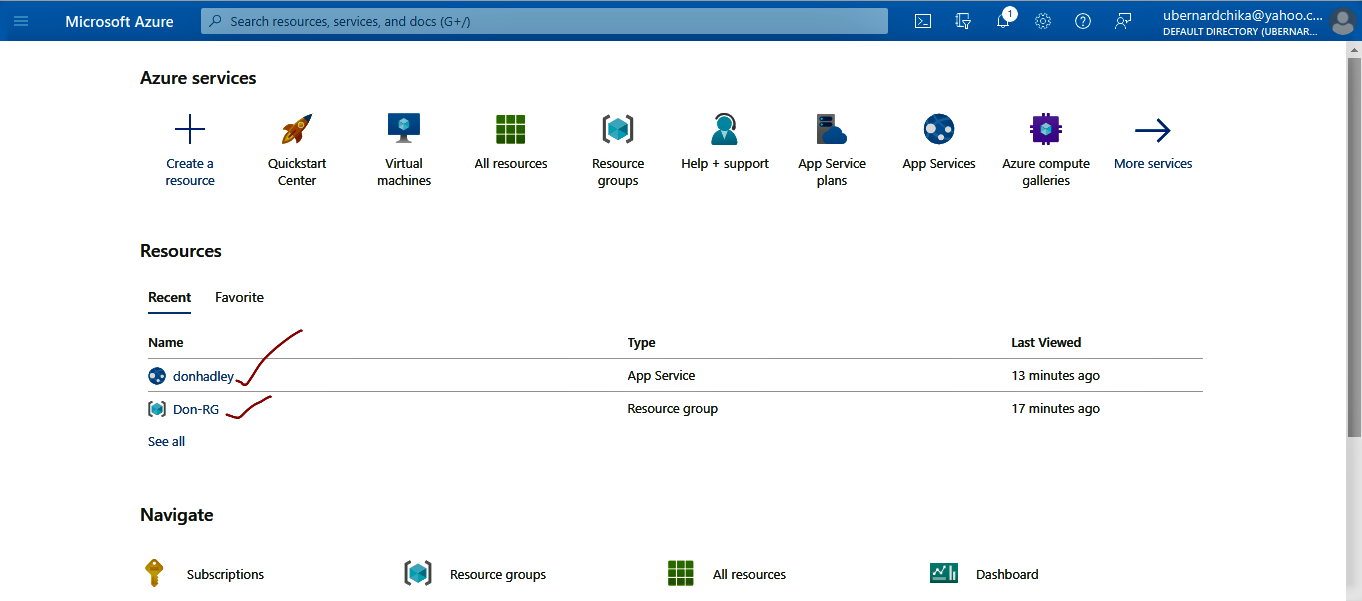Click the Don-RG resource group row icon
1362x601 pixels.
(x=157, y=409)
